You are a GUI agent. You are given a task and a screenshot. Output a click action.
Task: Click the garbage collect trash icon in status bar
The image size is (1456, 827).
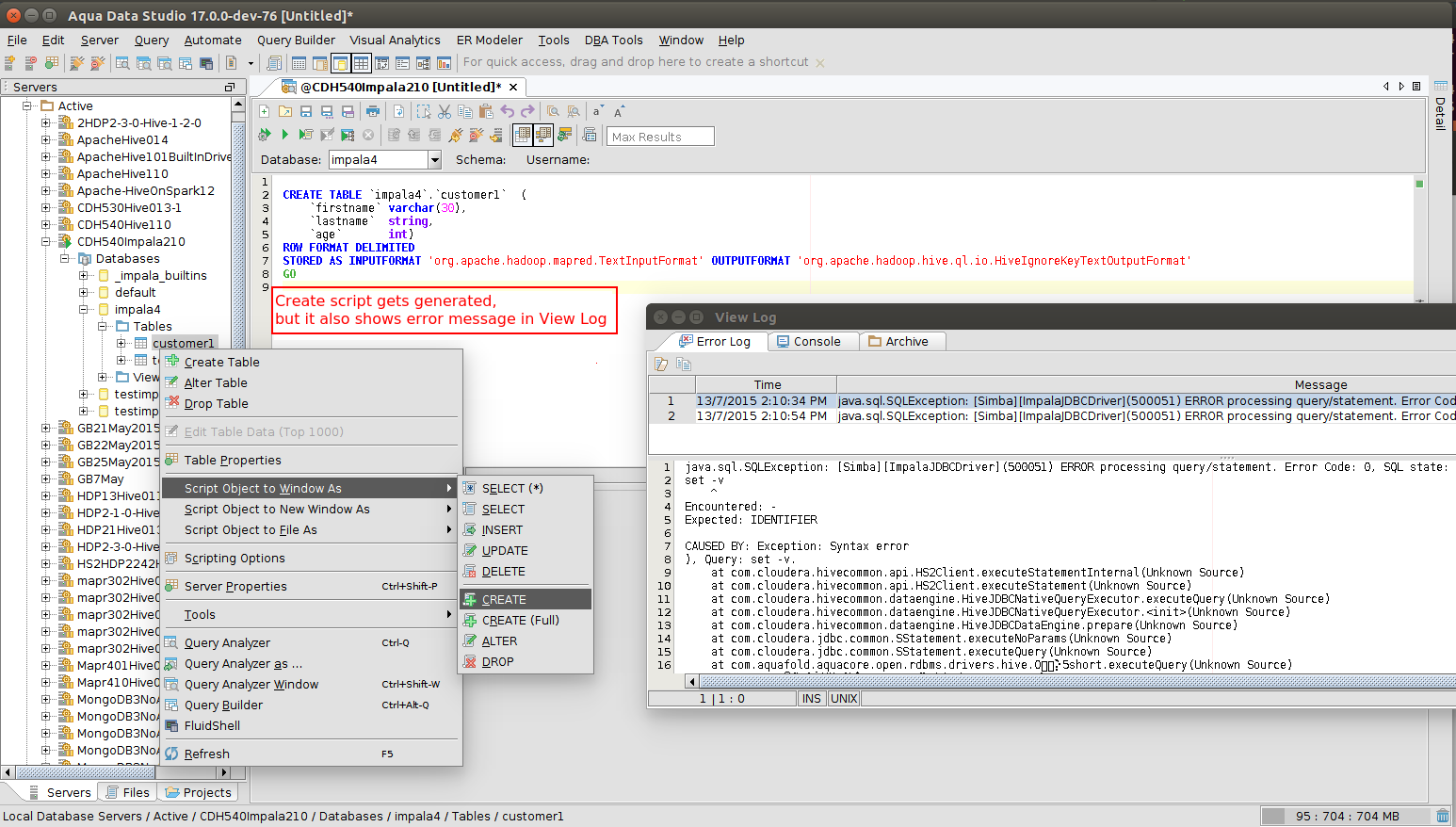click(1443, 816)
